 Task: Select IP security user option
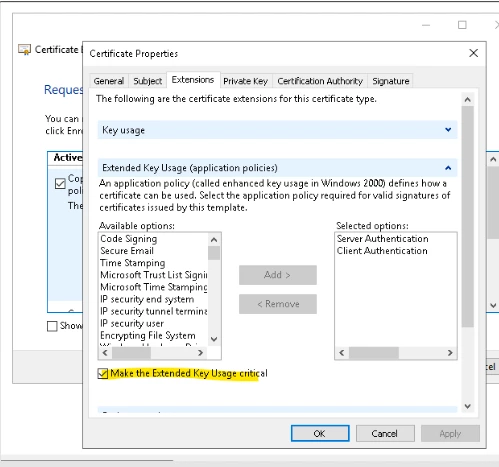pyautogui.click(x=132, y=323)
